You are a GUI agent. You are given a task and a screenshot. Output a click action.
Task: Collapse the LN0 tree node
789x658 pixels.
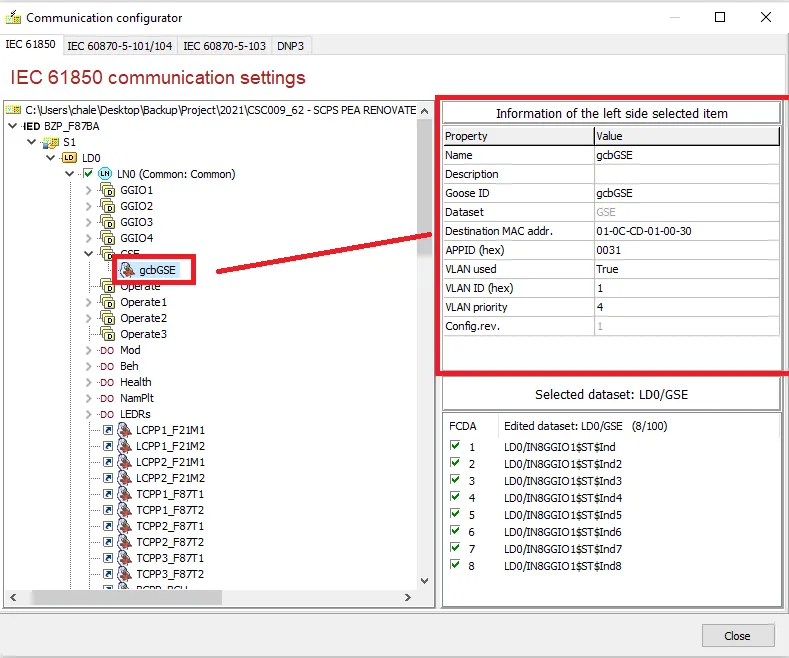point(69,174)
